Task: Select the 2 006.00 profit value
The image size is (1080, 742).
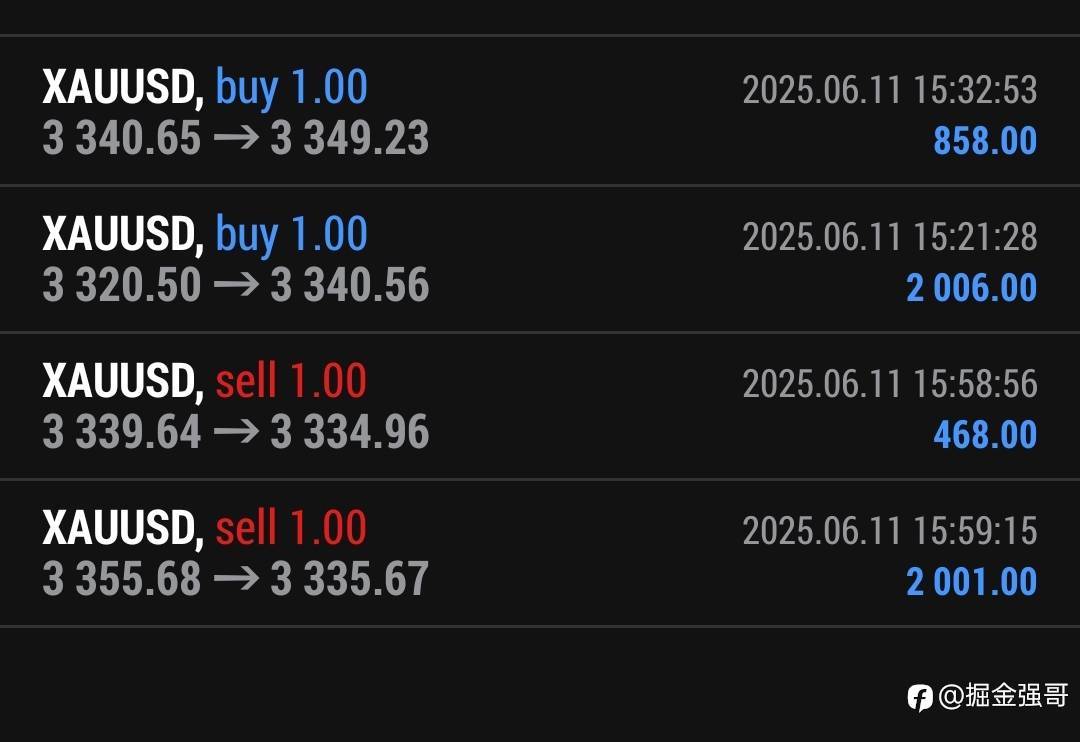Action: pyautogui.click(x=971, y=288)
